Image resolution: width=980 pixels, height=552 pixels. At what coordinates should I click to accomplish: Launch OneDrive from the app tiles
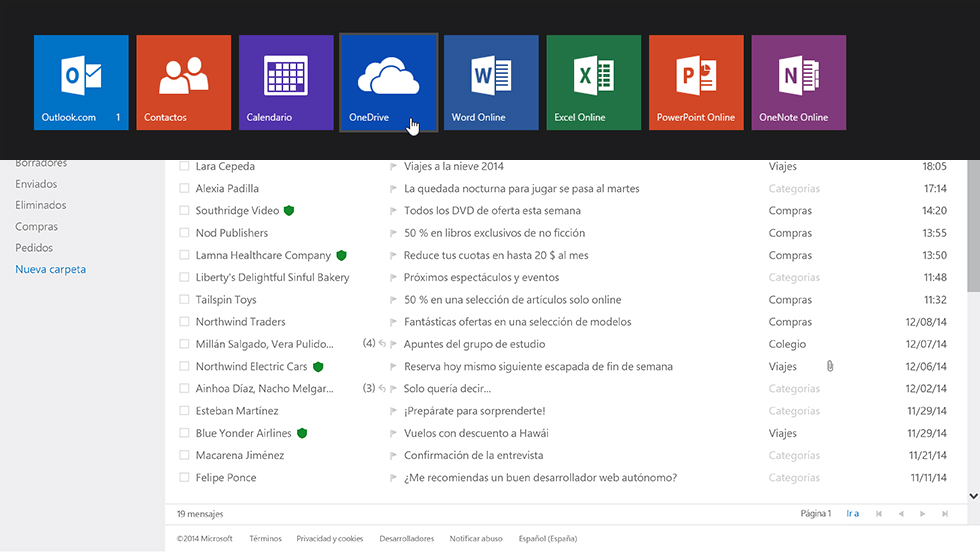(x=389, y=83)
